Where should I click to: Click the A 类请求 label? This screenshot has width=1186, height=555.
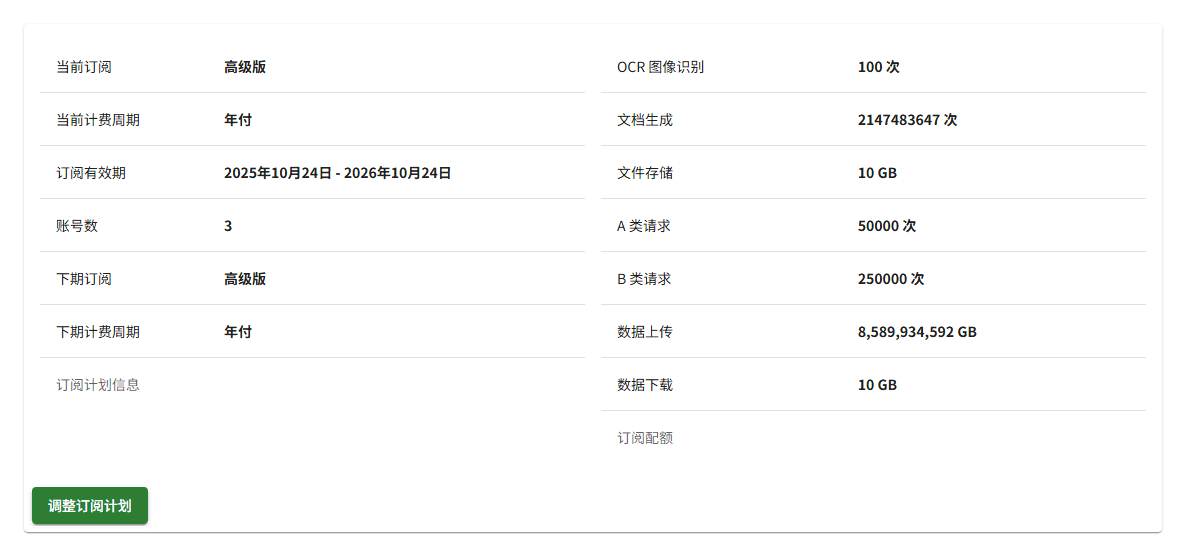tap(644, 226)
